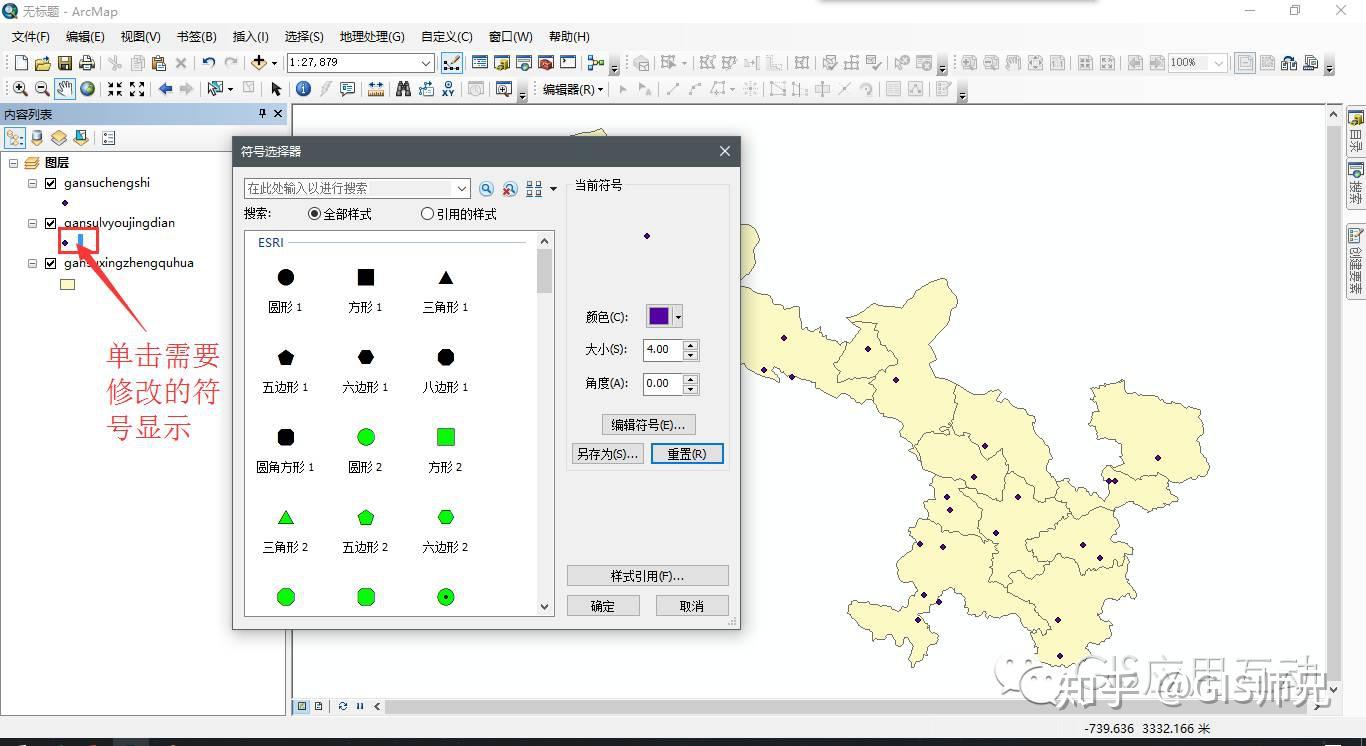Open the 地理处理(G) menu
This screenshot has height=746, width=1366.
(x=371, y=36)
